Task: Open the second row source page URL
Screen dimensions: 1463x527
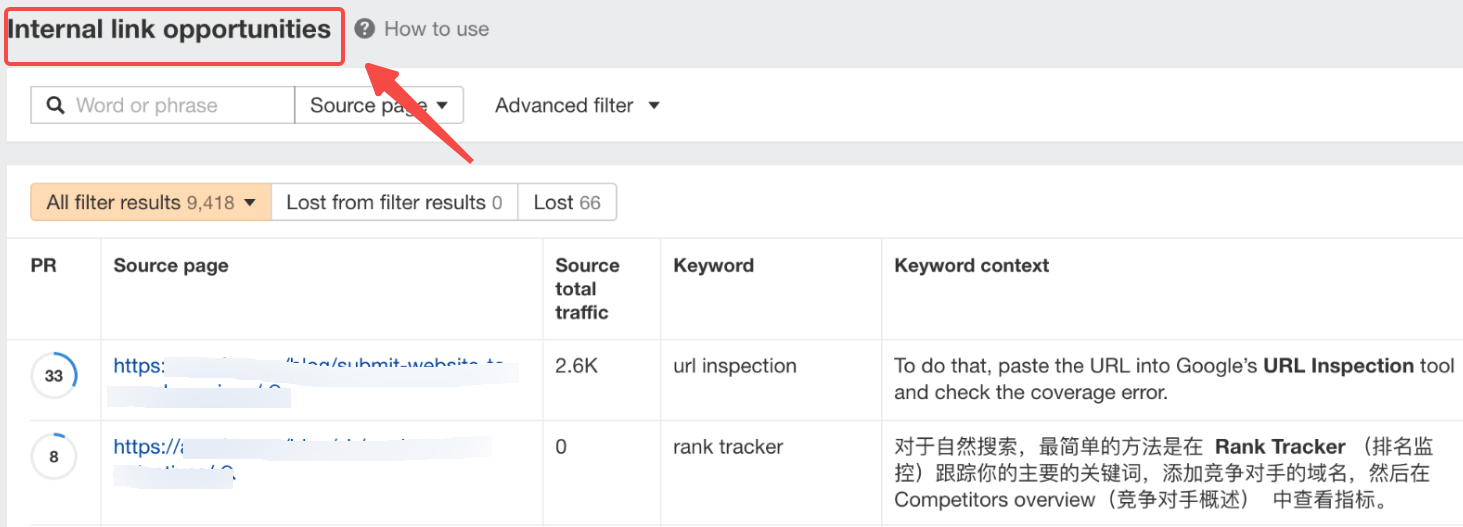Action: click(x=300, y=447)
